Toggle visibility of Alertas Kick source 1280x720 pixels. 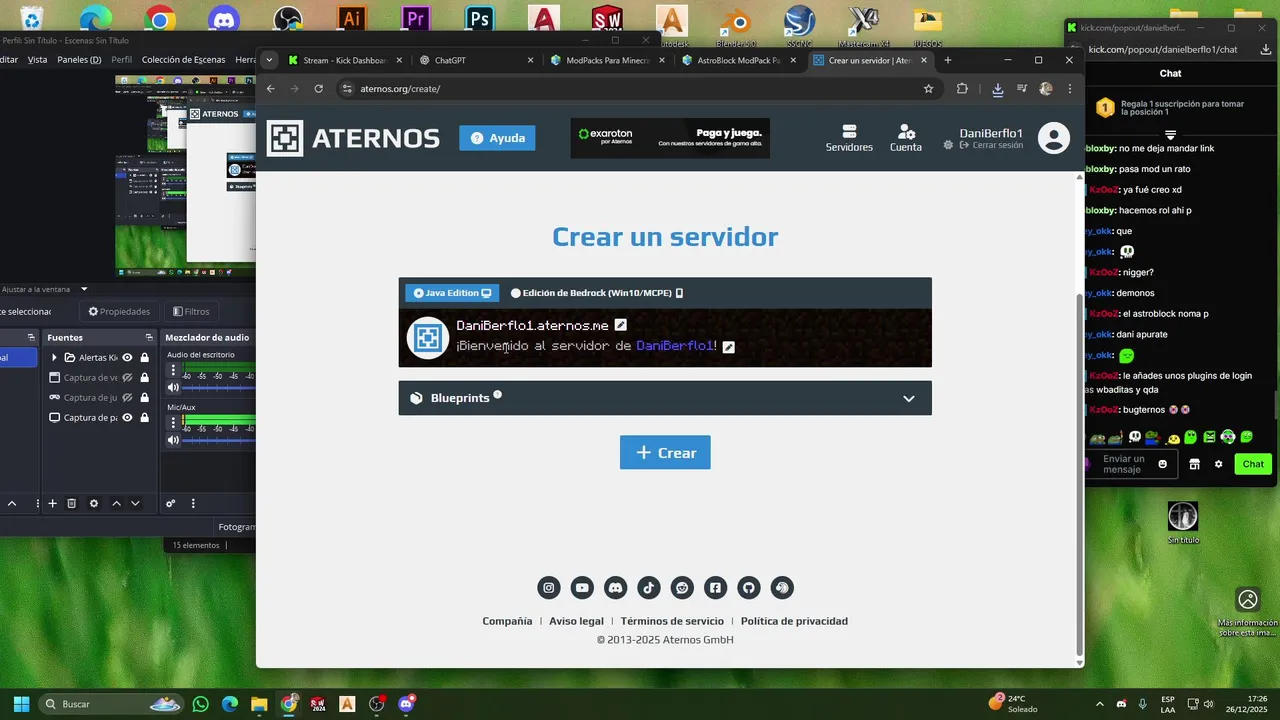point(127,358)
